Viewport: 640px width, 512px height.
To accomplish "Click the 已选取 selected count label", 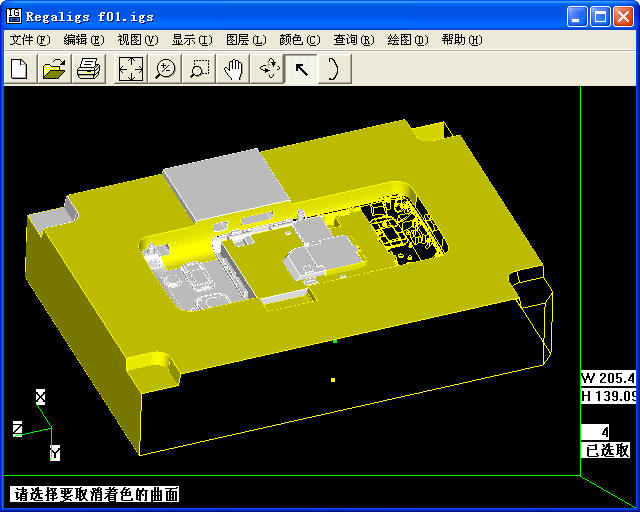I will [608, 451].
